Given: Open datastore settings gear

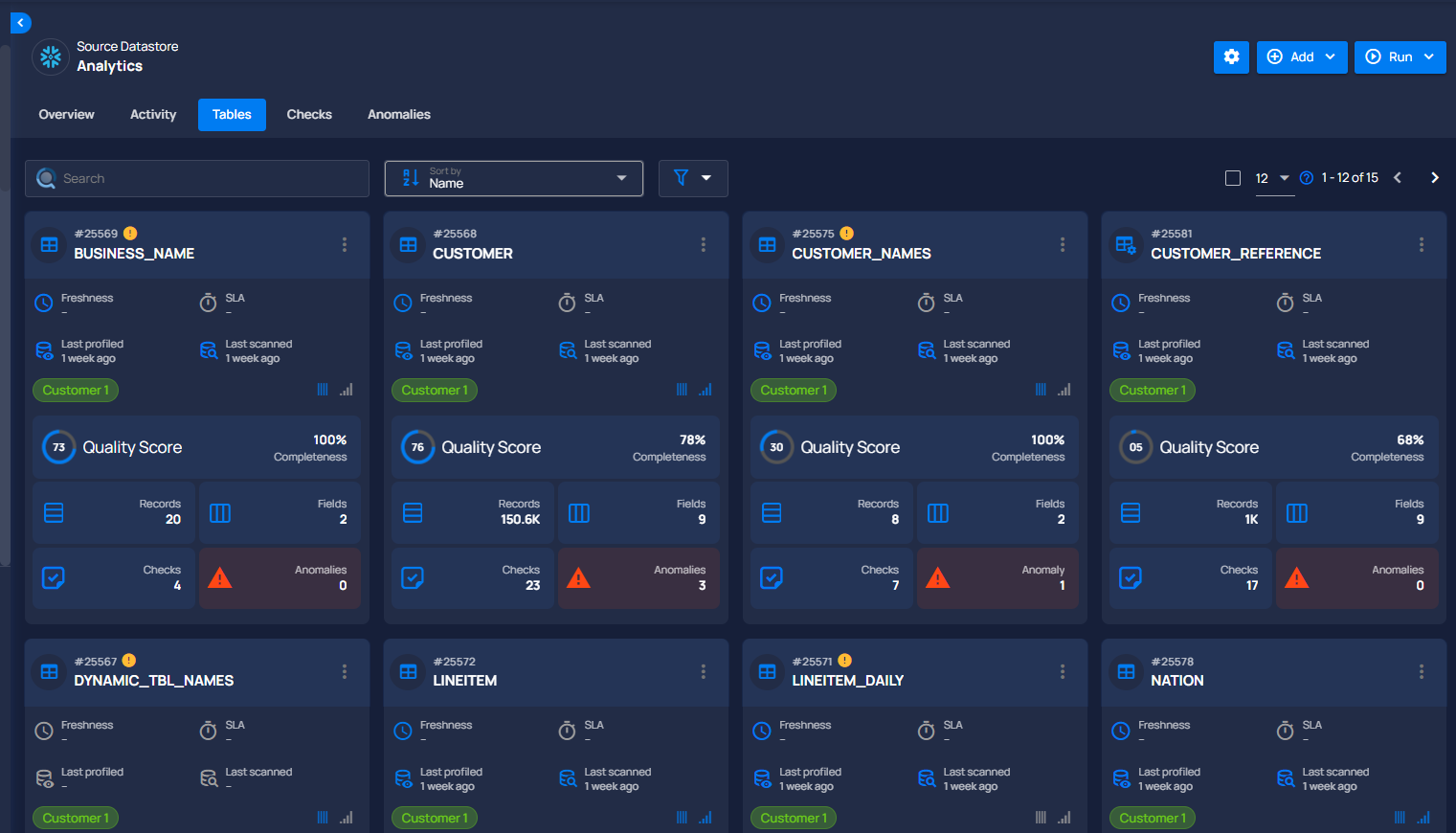Looking at the screenshot, I should (x=1231, y=56).
